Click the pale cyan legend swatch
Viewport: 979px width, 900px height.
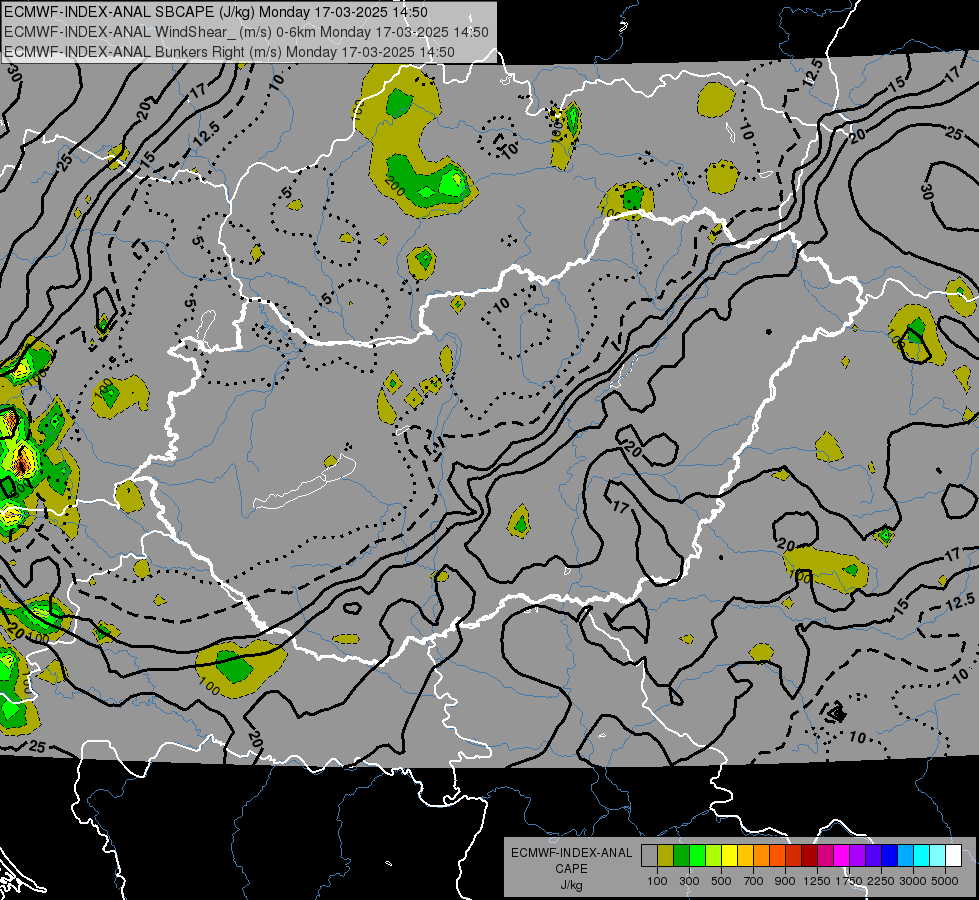pyautogui.click(x=938, y=856)
